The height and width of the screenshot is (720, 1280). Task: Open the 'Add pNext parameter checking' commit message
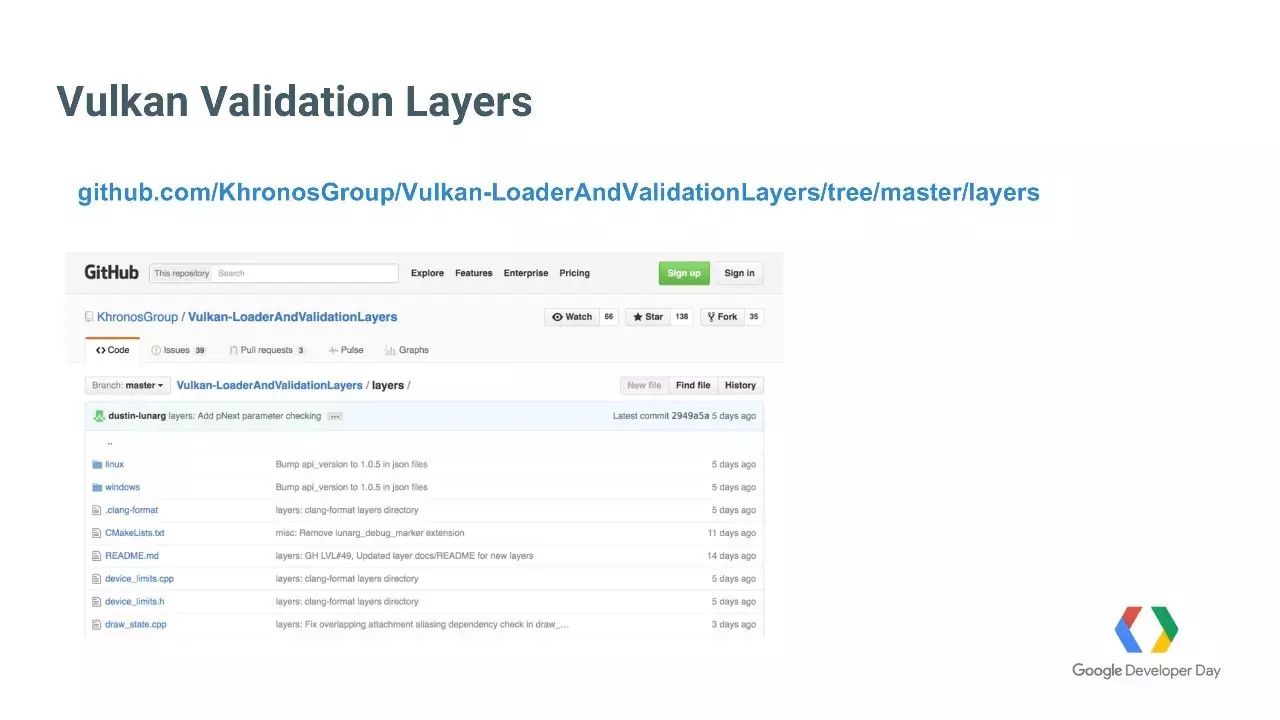(x=245, y=416)
